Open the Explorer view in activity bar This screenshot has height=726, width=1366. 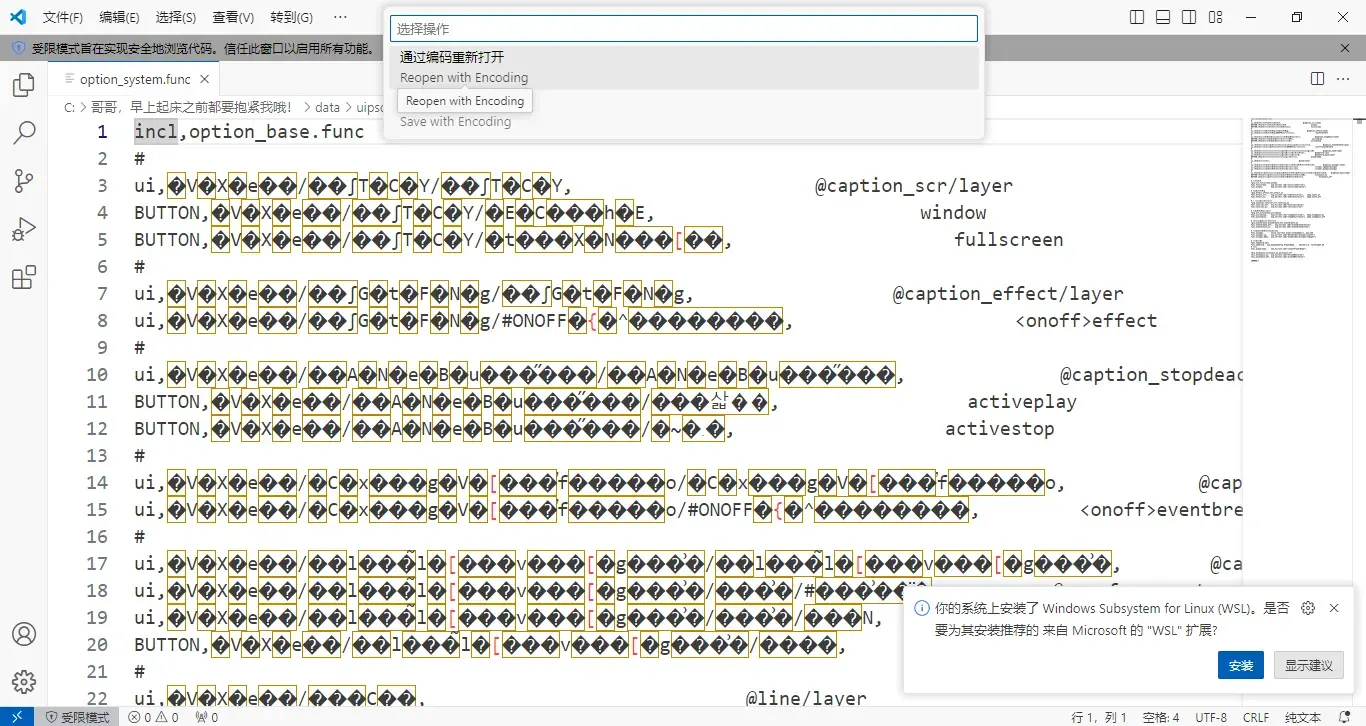coord(24,85)
